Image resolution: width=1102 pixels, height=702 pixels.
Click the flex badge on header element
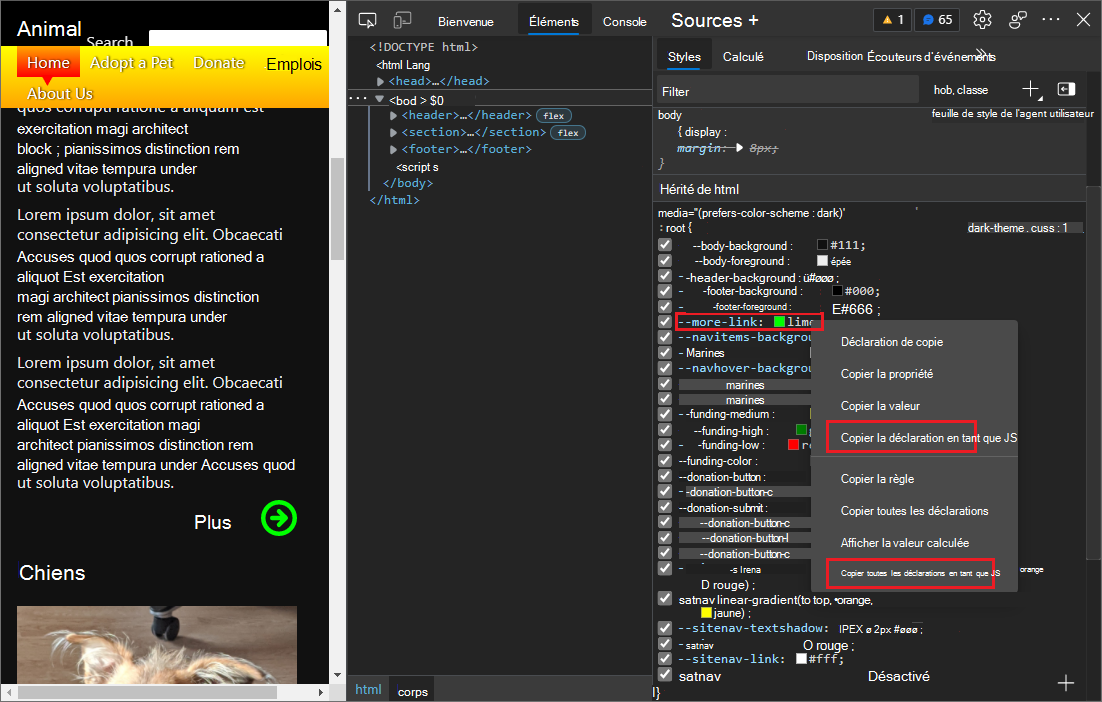[554, 116]
